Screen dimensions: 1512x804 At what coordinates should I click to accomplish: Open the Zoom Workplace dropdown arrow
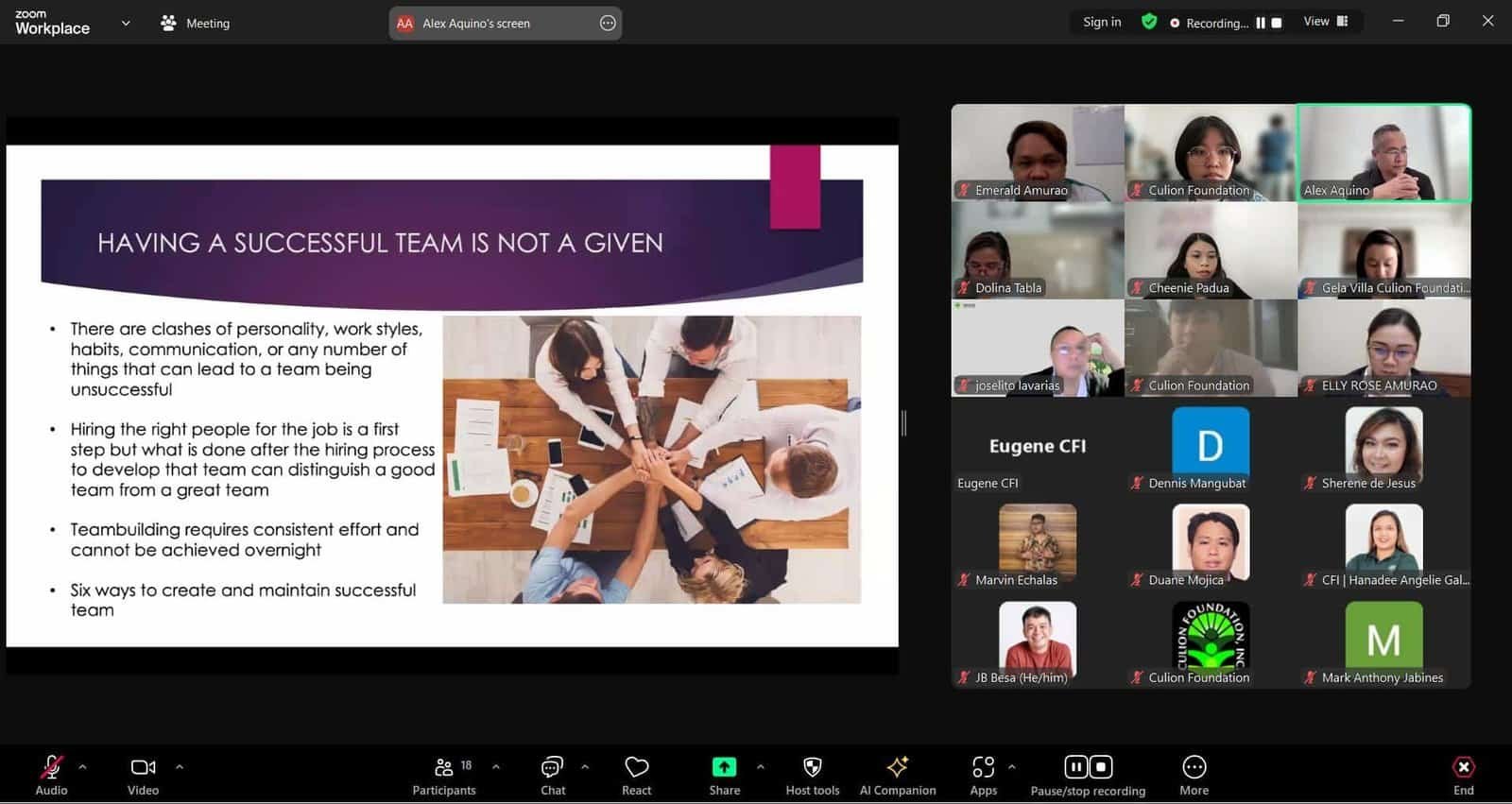point(126,24)
